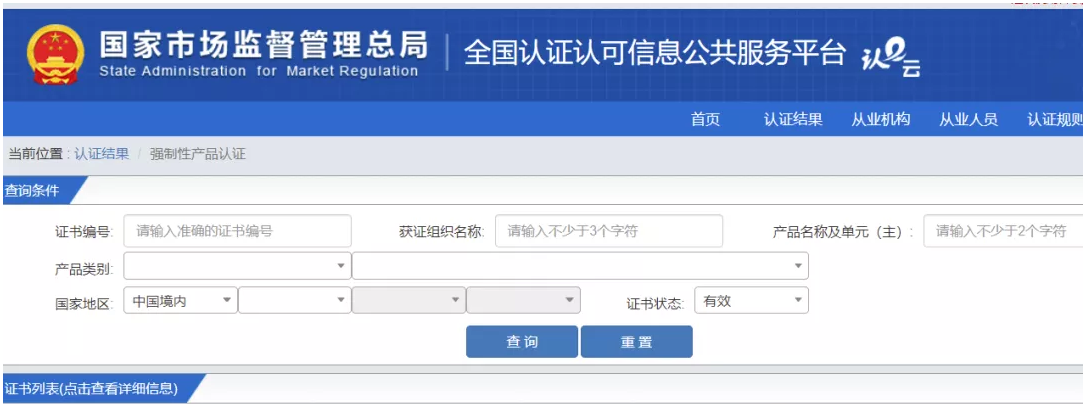Click the 国家市场监督管理总局 heading
The image size is (1083, 404).
tap(263, 46)
